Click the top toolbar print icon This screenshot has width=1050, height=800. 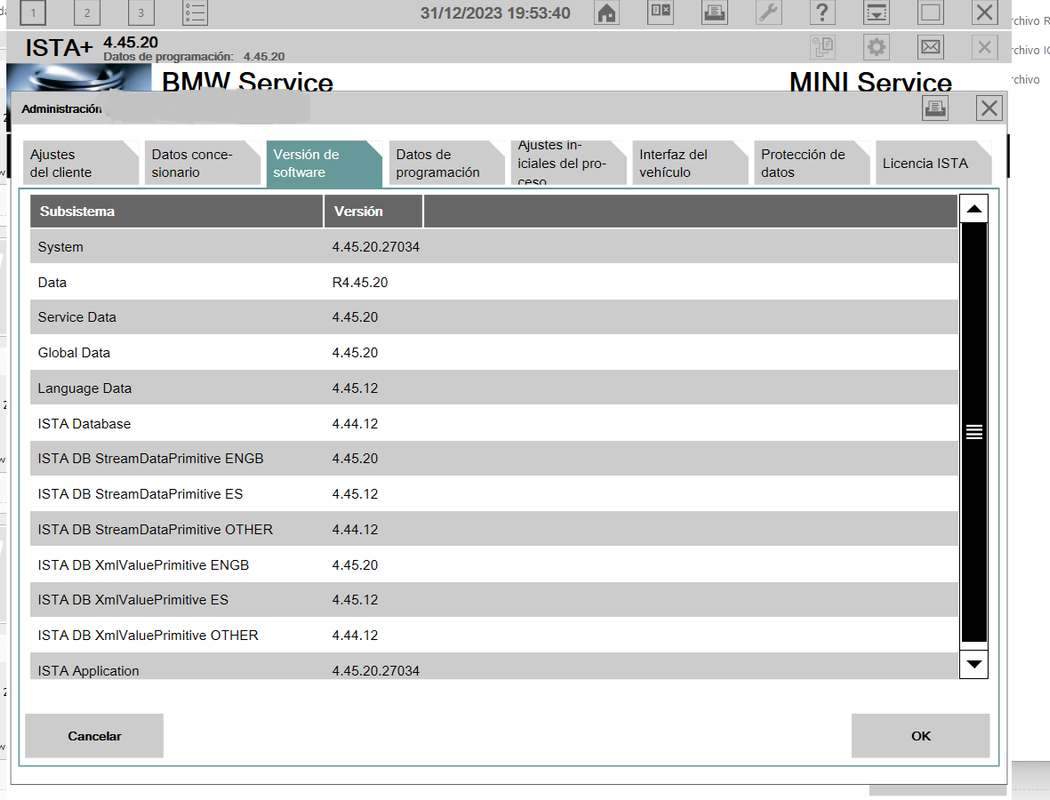(x=715, y=12)
